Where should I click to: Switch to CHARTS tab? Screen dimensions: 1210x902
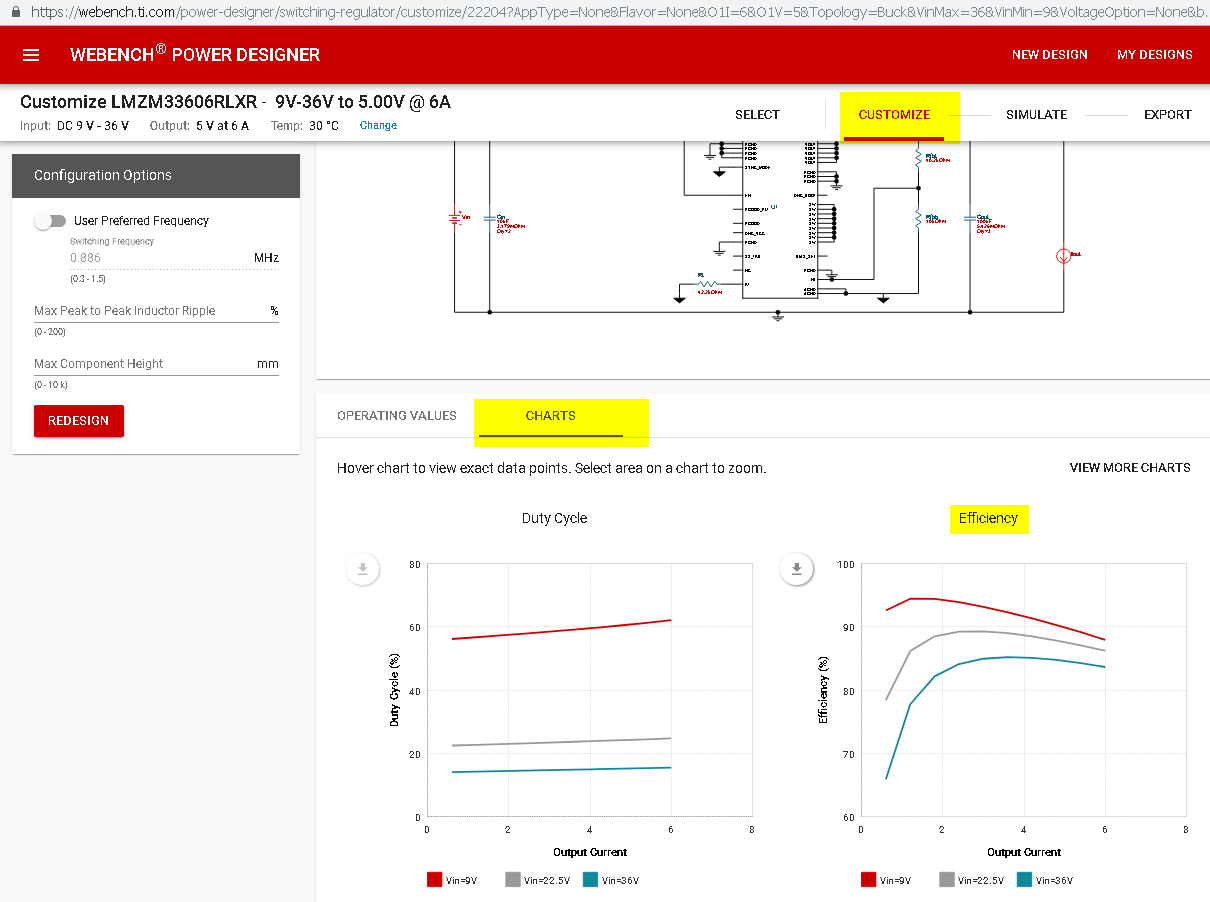550,416
